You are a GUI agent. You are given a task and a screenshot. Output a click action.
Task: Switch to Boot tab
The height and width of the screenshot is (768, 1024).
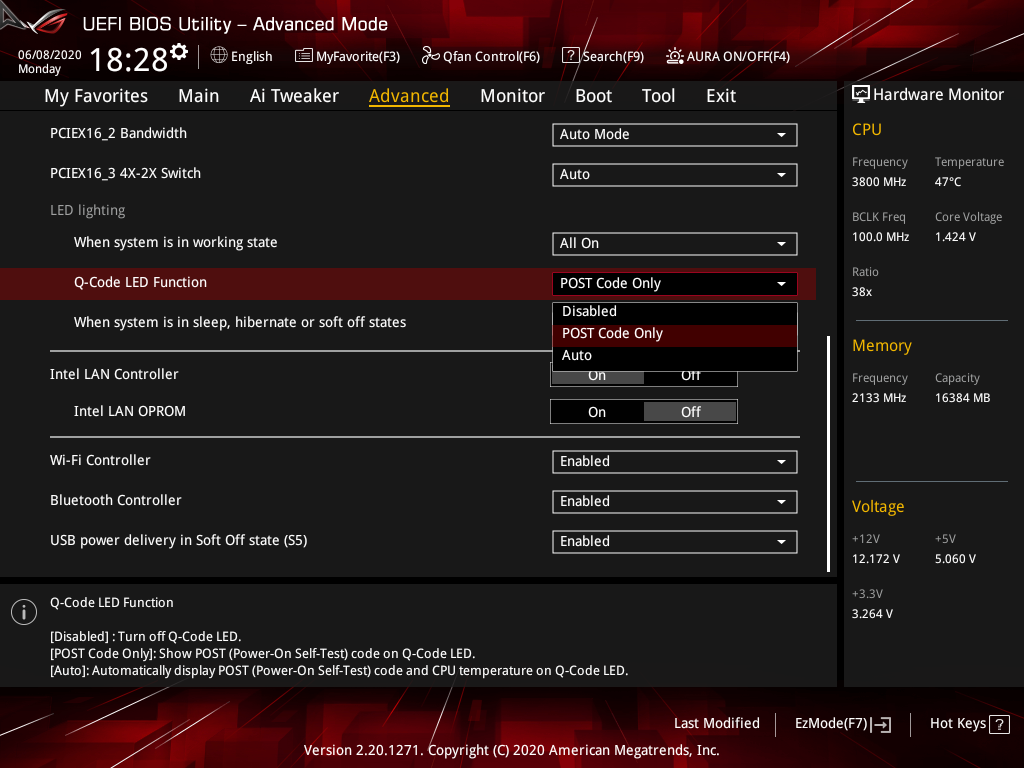coord(593,96)
